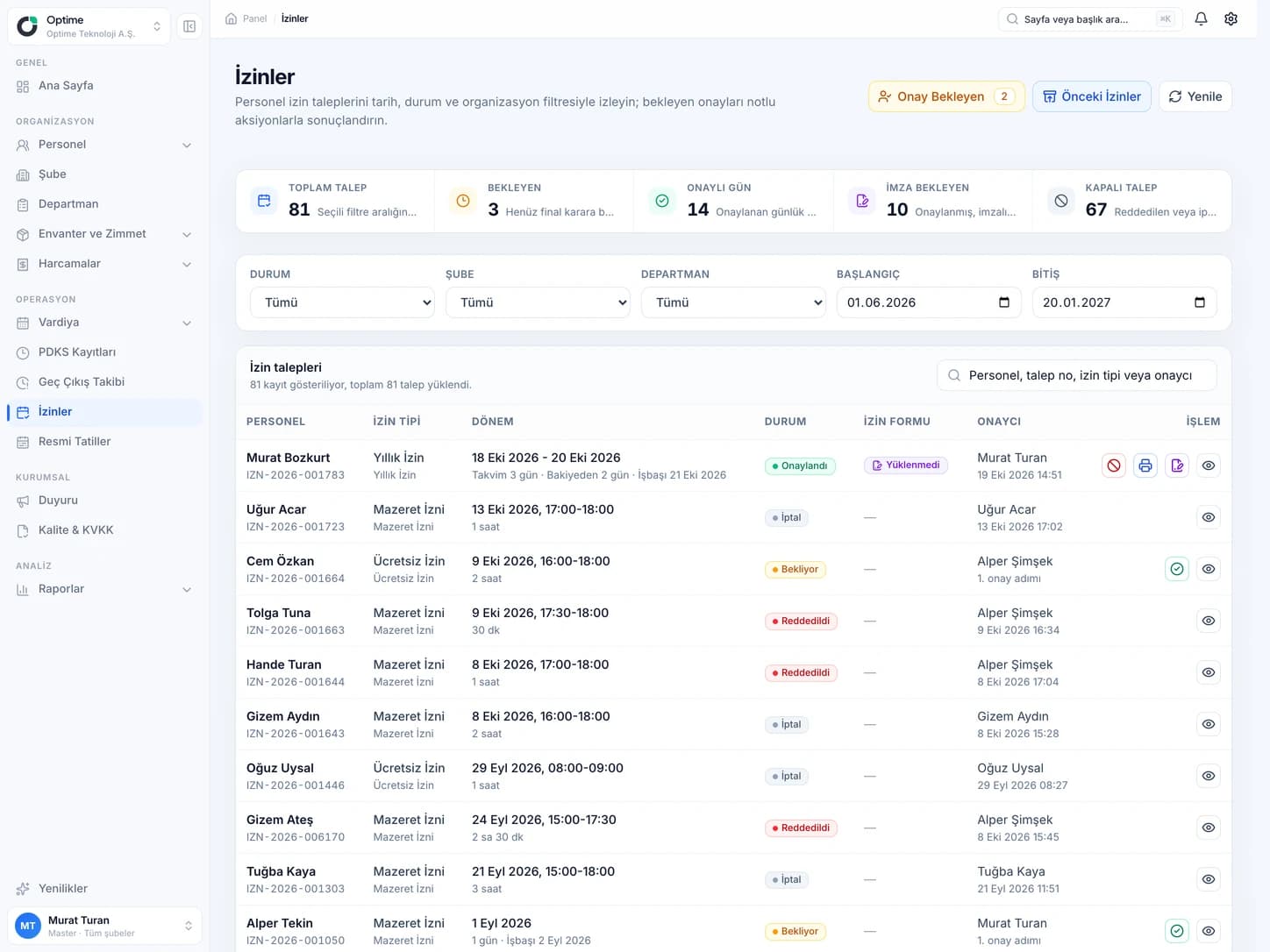Click the Kapalı Talep blocked icon

1061,201
